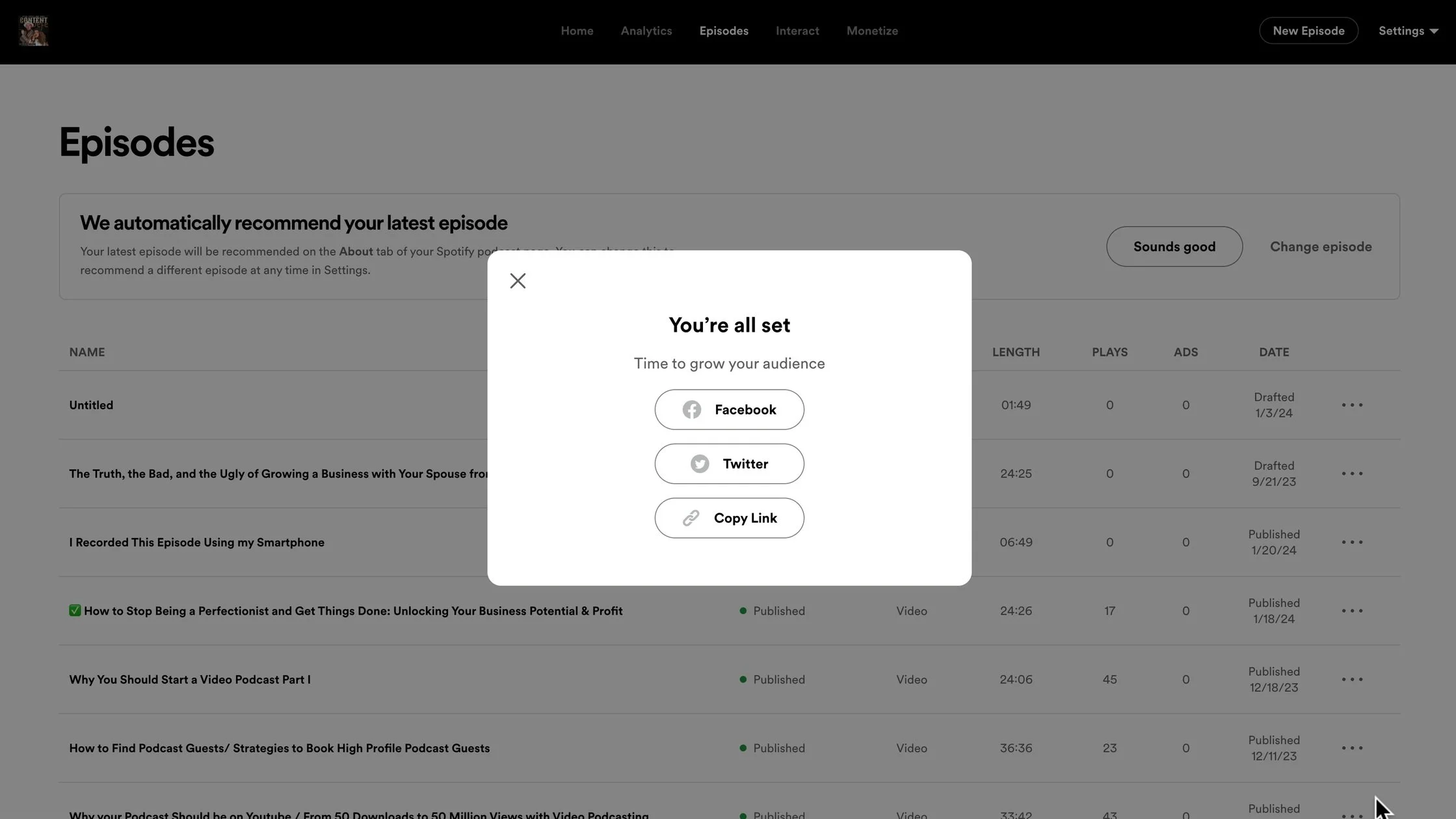1456x819 pixels.
Task: Click Change episode link
Action: tap(1321, 247)
